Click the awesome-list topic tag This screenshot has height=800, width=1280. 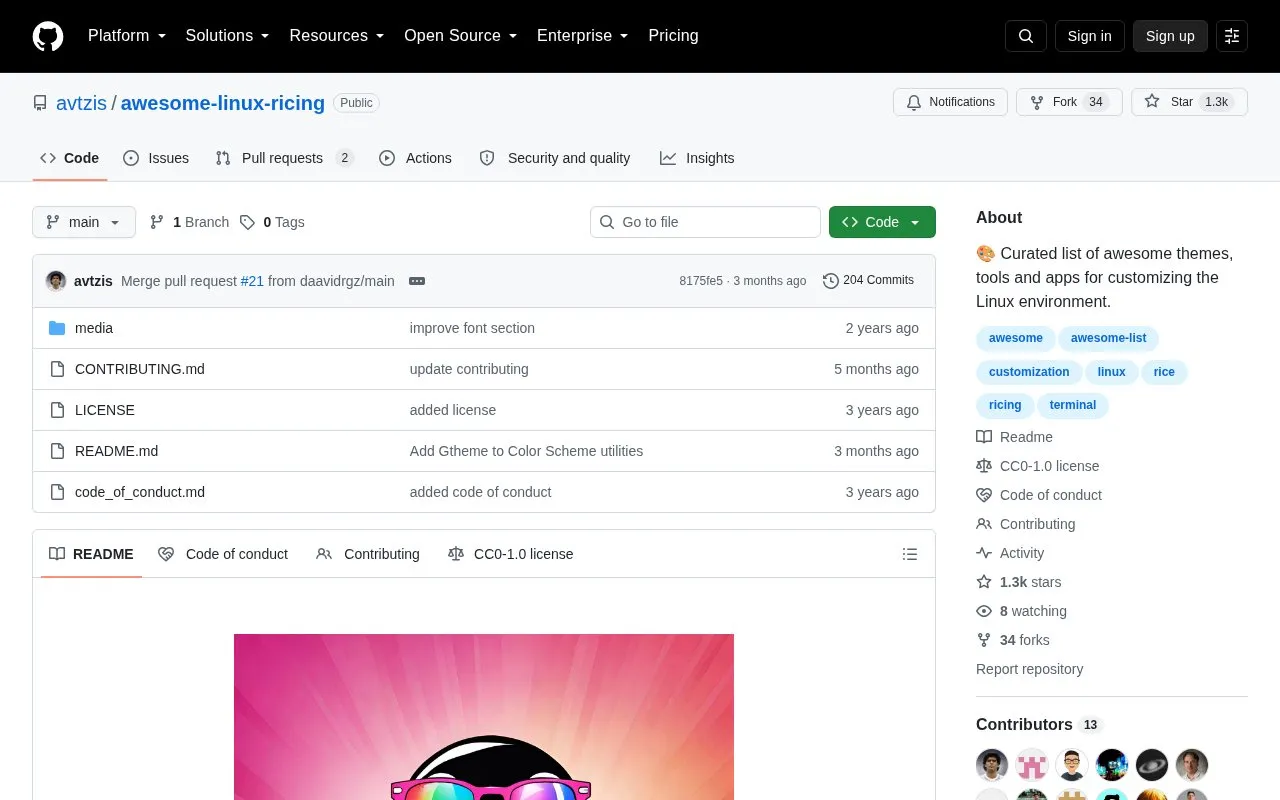click(1109, 338)
